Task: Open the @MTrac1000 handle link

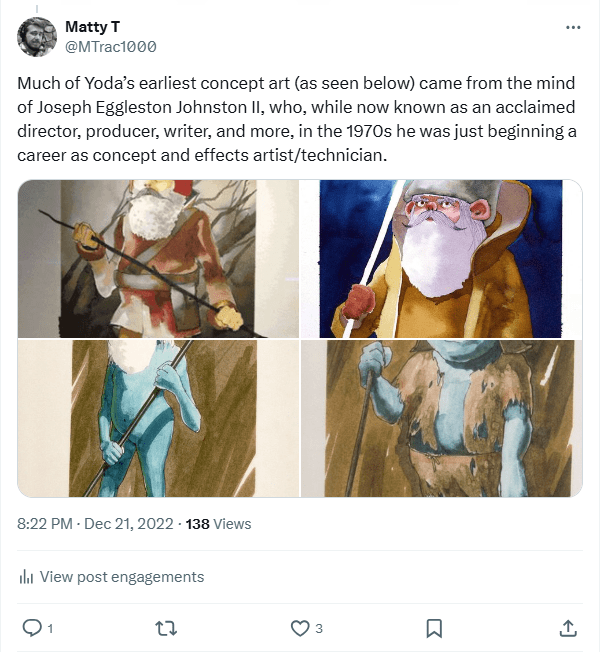Action: pos(111,47)
